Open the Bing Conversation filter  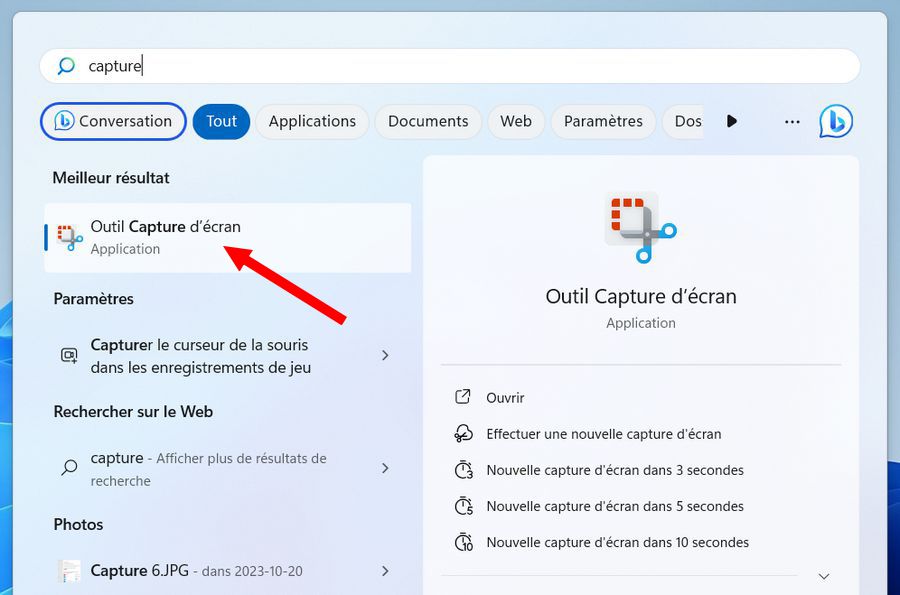point(113,121)
